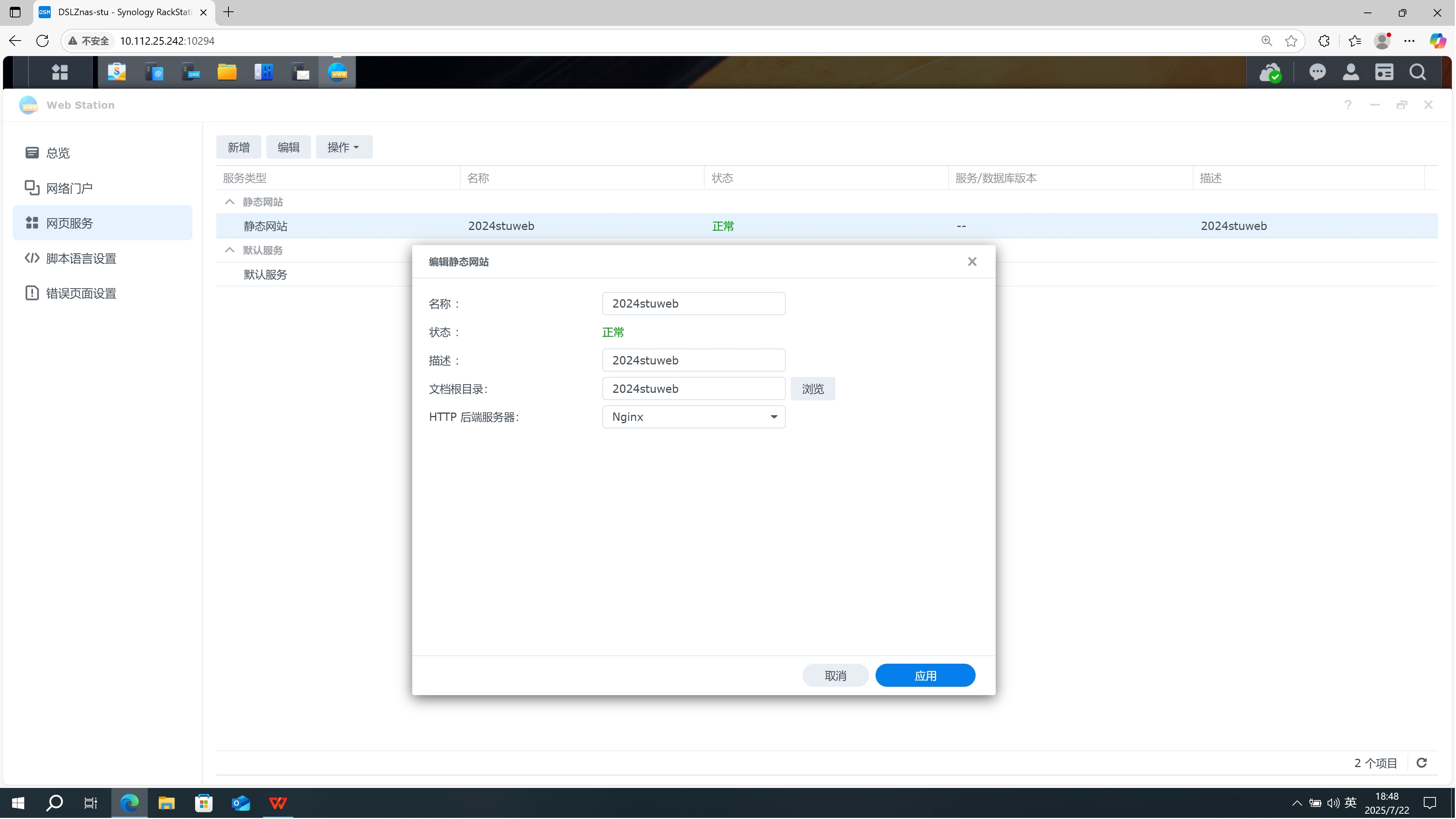The image size is (1456, 819).
Task: Select 网页服务 in the sidebar
Action: 102,223
